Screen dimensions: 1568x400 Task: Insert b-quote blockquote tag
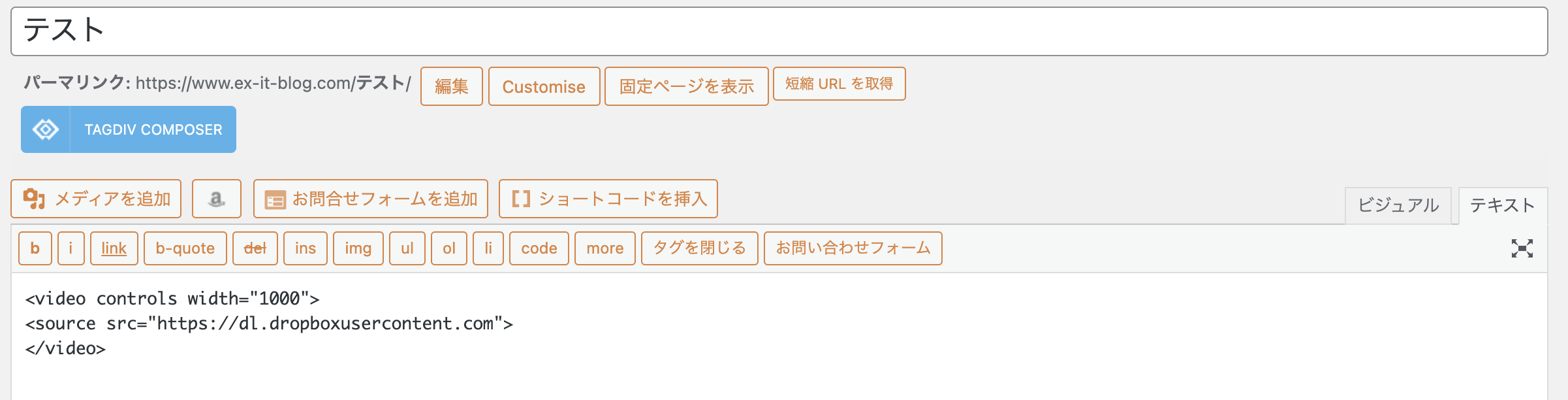click(185, 248)
